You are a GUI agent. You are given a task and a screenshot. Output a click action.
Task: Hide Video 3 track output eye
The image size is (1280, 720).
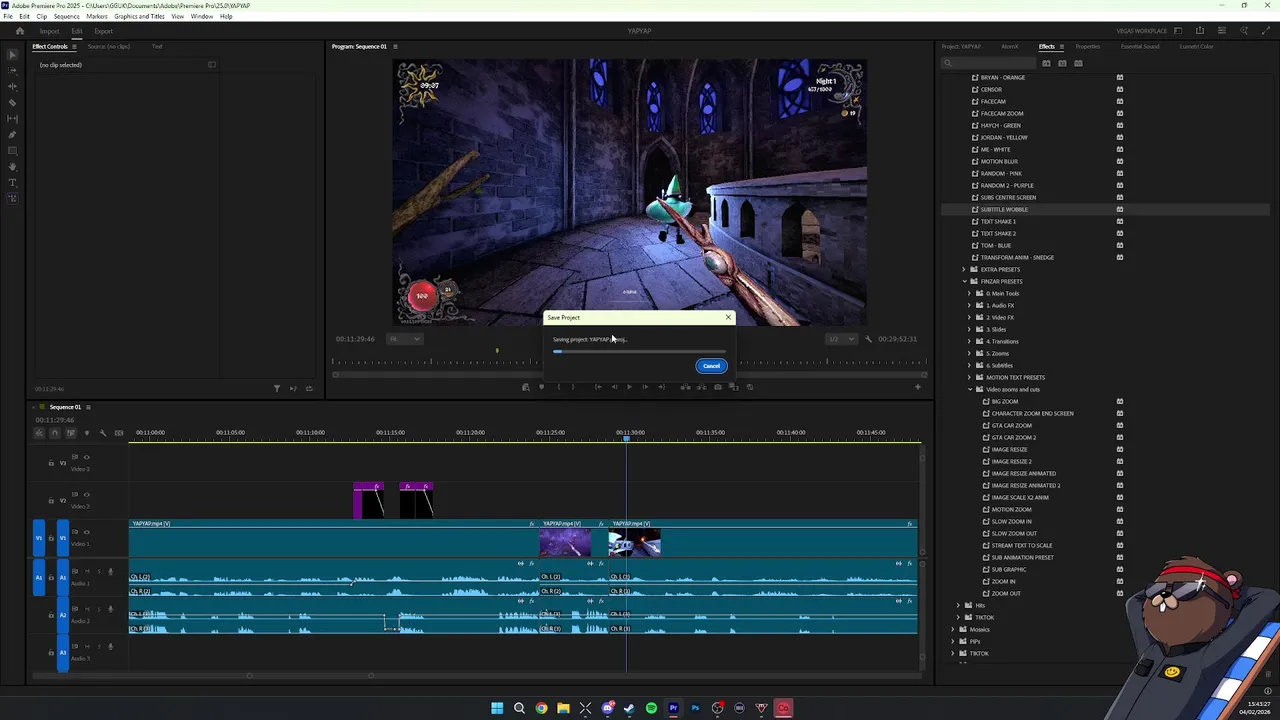pos(86,457)
